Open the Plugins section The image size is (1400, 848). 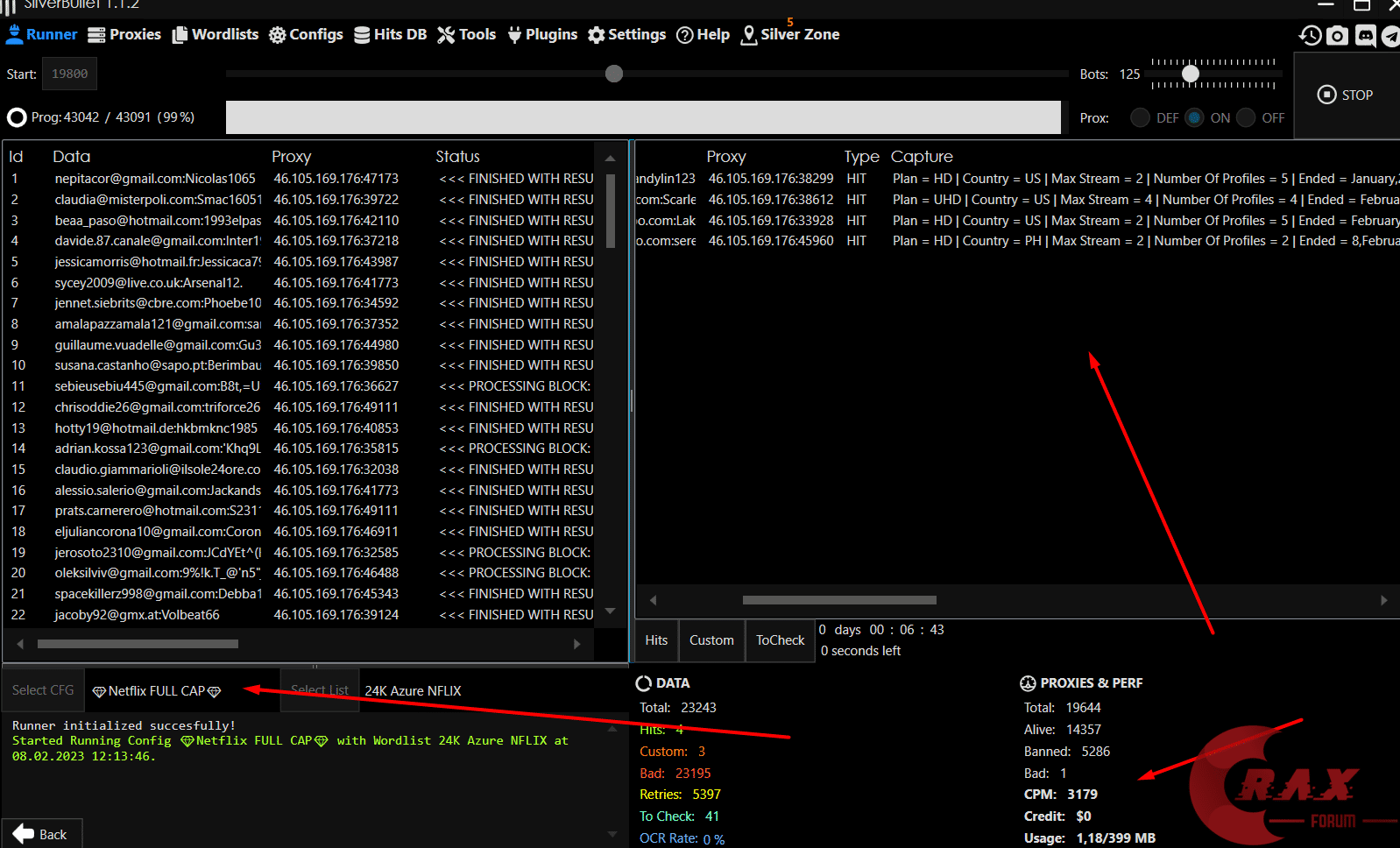pos(542,34)
